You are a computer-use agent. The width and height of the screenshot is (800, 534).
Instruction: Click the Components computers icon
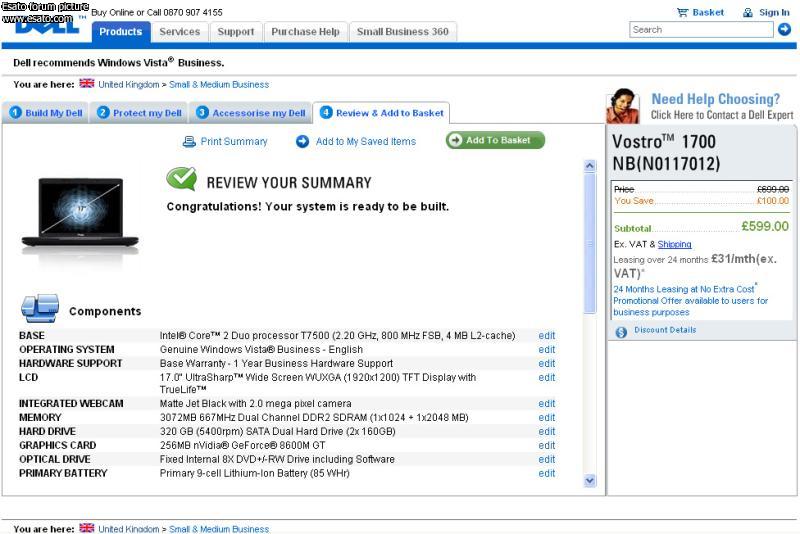point(40,309)
